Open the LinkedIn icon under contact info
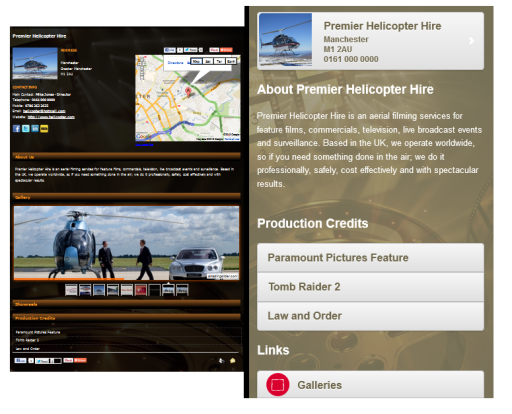512x414 pixels. [x=35, y=129]
